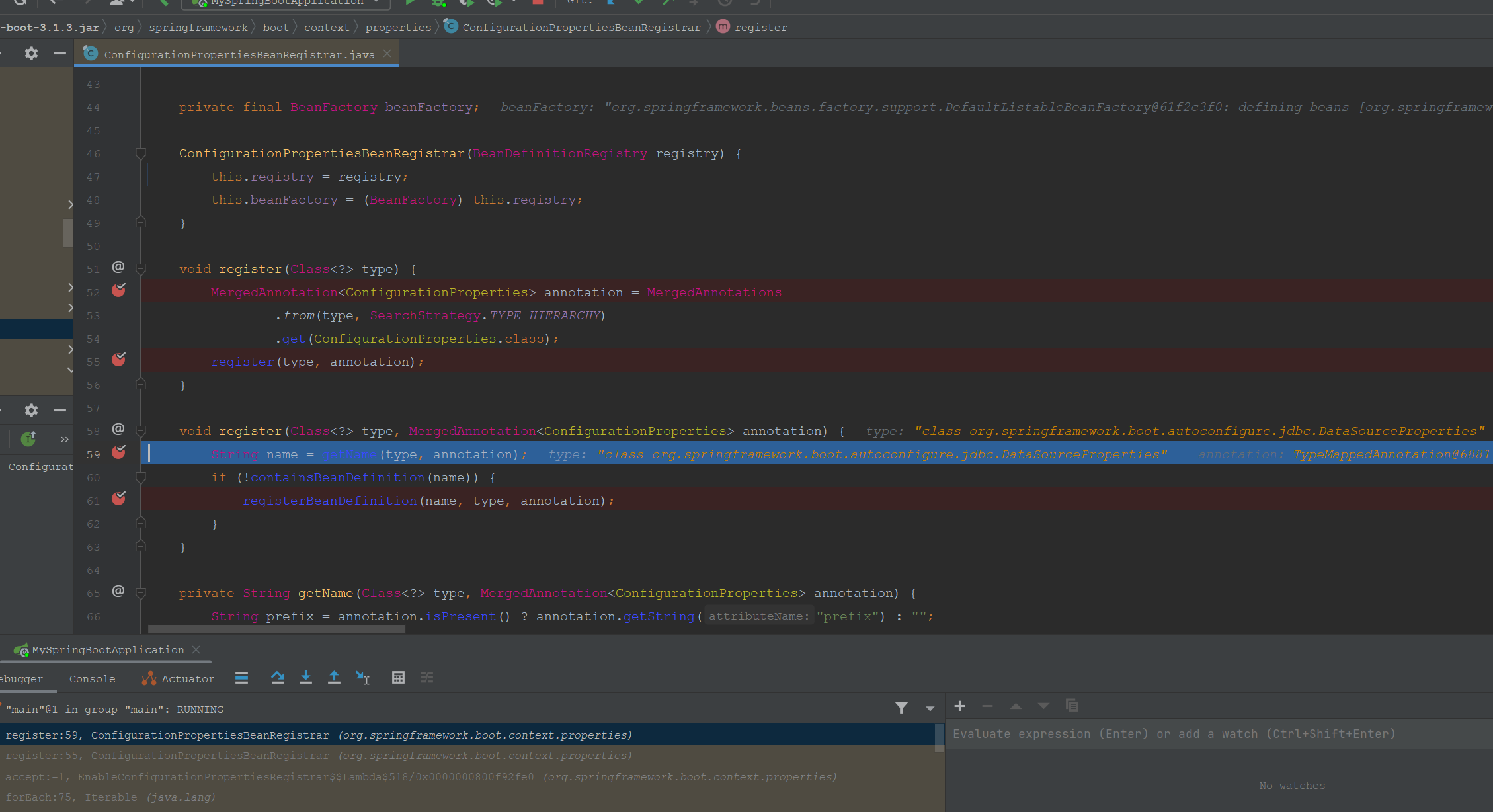This screenshot has width=1493, height=812.
Task: Toggle the breakpoint on line 55
Action: click(119, 360)
